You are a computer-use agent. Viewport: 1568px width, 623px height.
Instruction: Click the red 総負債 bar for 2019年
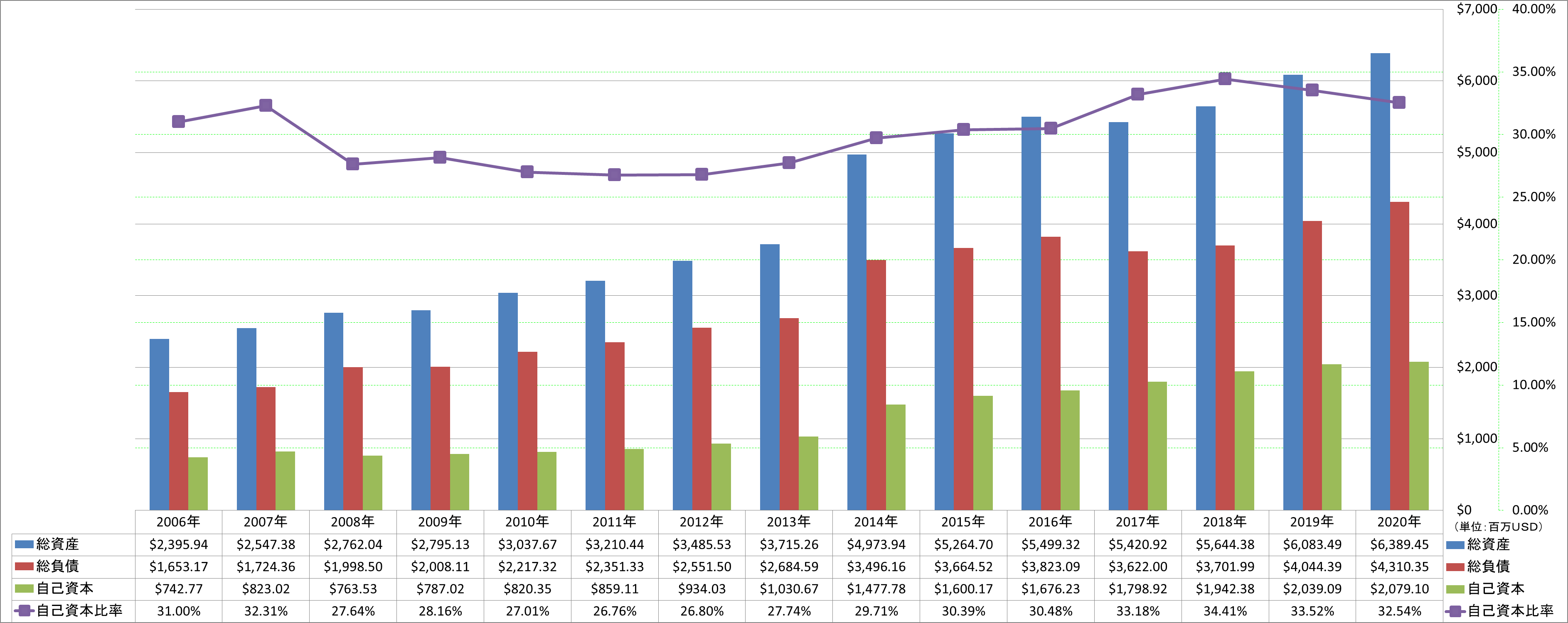point(1312,365)
